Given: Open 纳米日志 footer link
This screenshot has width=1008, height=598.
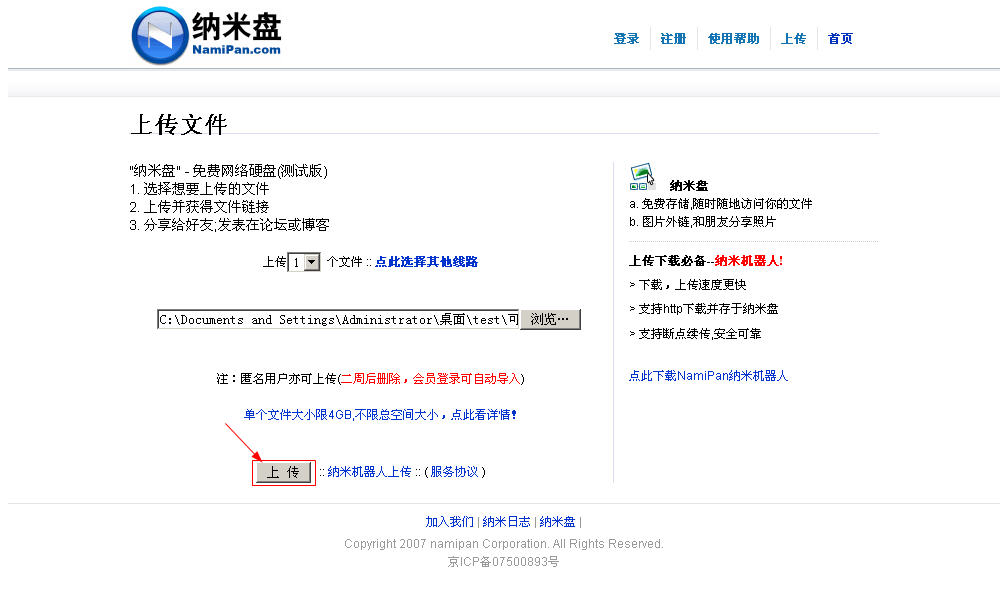Looking at the screenshot, I should point(507,521).
